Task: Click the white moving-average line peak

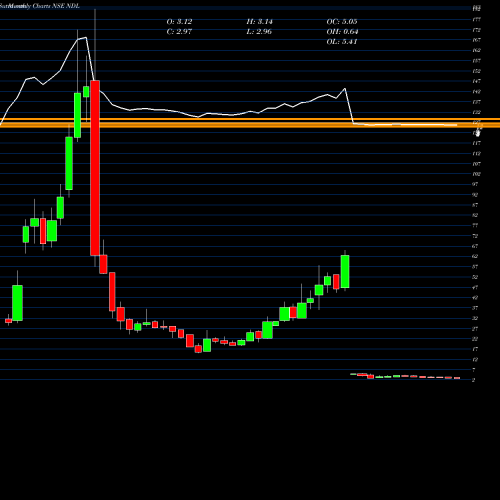Action: [86, 38]
